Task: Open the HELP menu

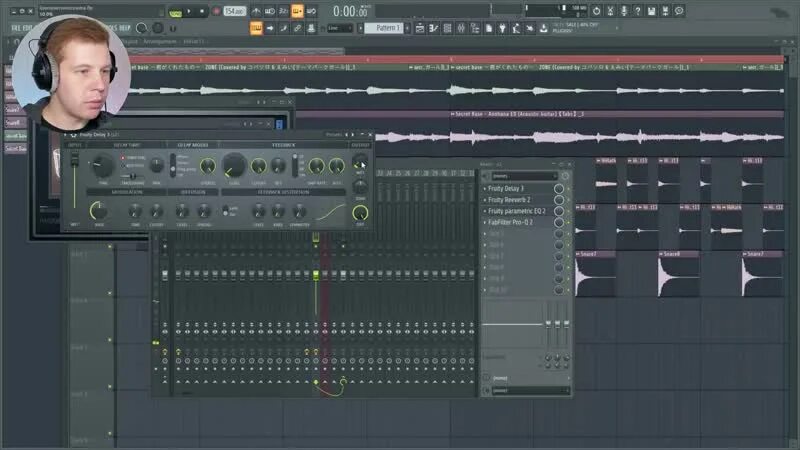Action: tap(125, 28)
